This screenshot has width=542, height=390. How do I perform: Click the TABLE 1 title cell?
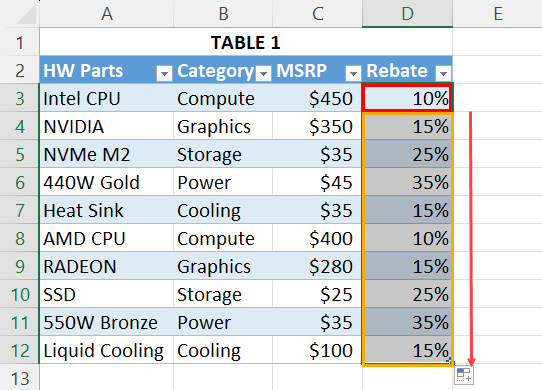[x=246, y=42]
